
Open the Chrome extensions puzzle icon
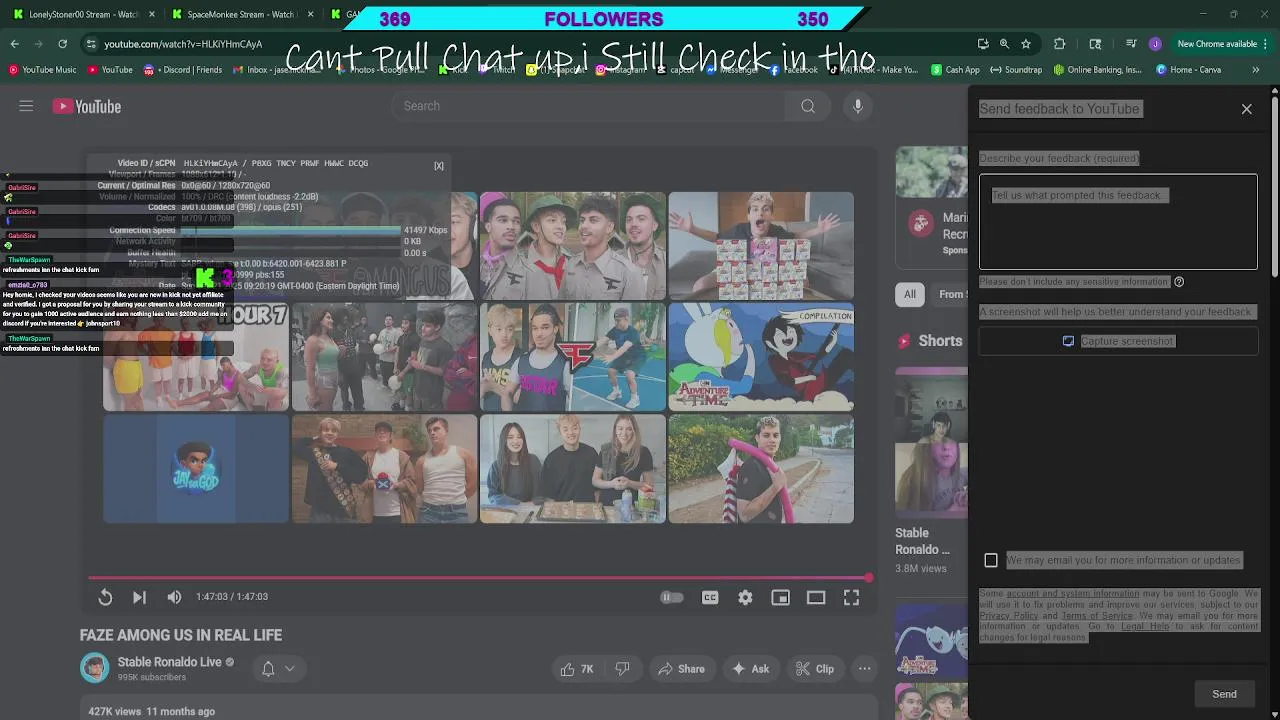(1060, 44)
